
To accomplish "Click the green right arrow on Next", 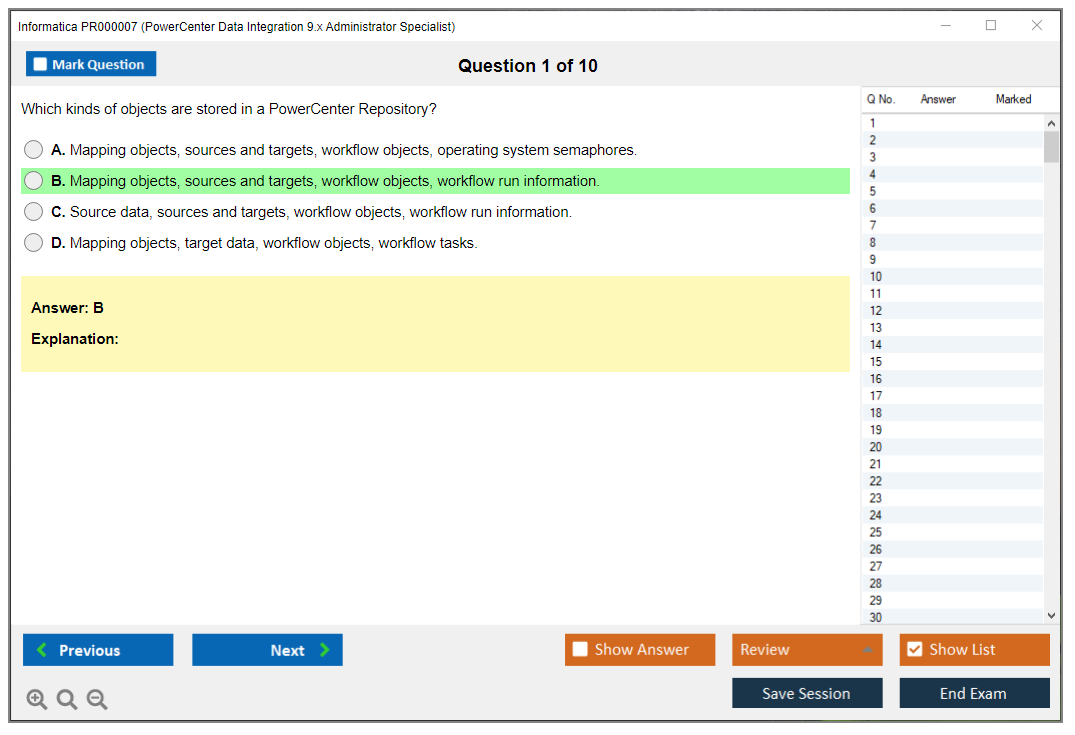I will point(325,650).
